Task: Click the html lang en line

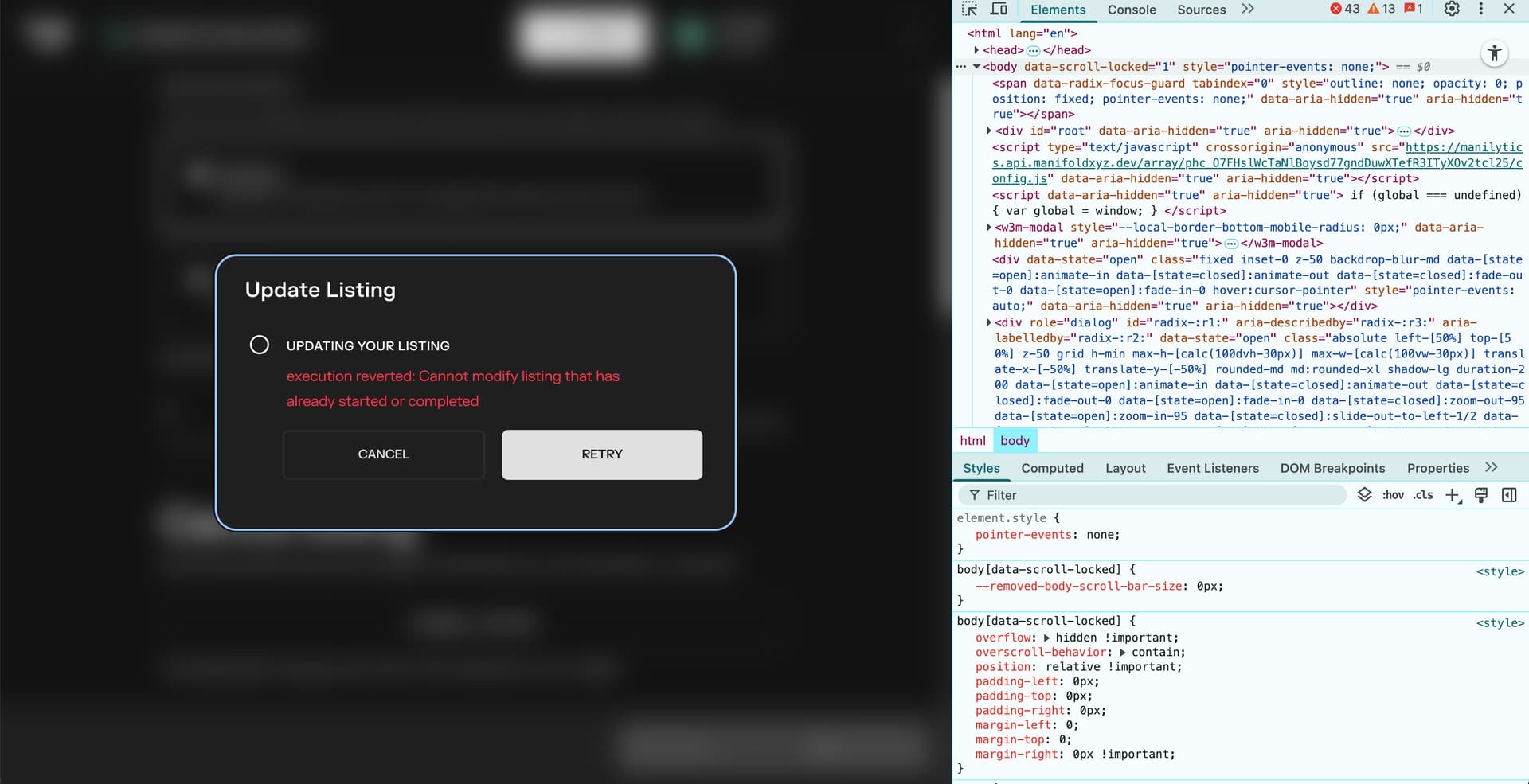Action: pos(1022,33)
